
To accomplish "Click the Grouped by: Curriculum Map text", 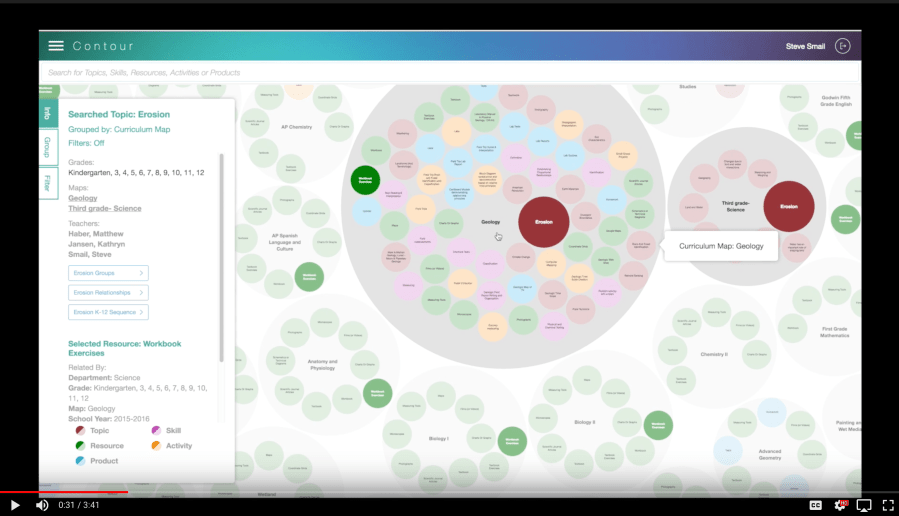I will tap(119, 130).
